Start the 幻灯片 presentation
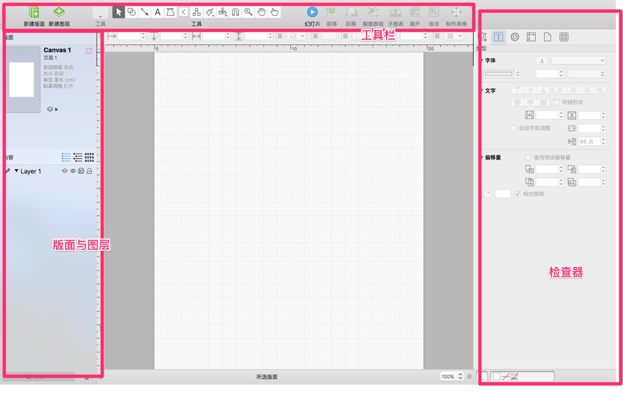Screen dimensions: 623x396 coord(312,12)
